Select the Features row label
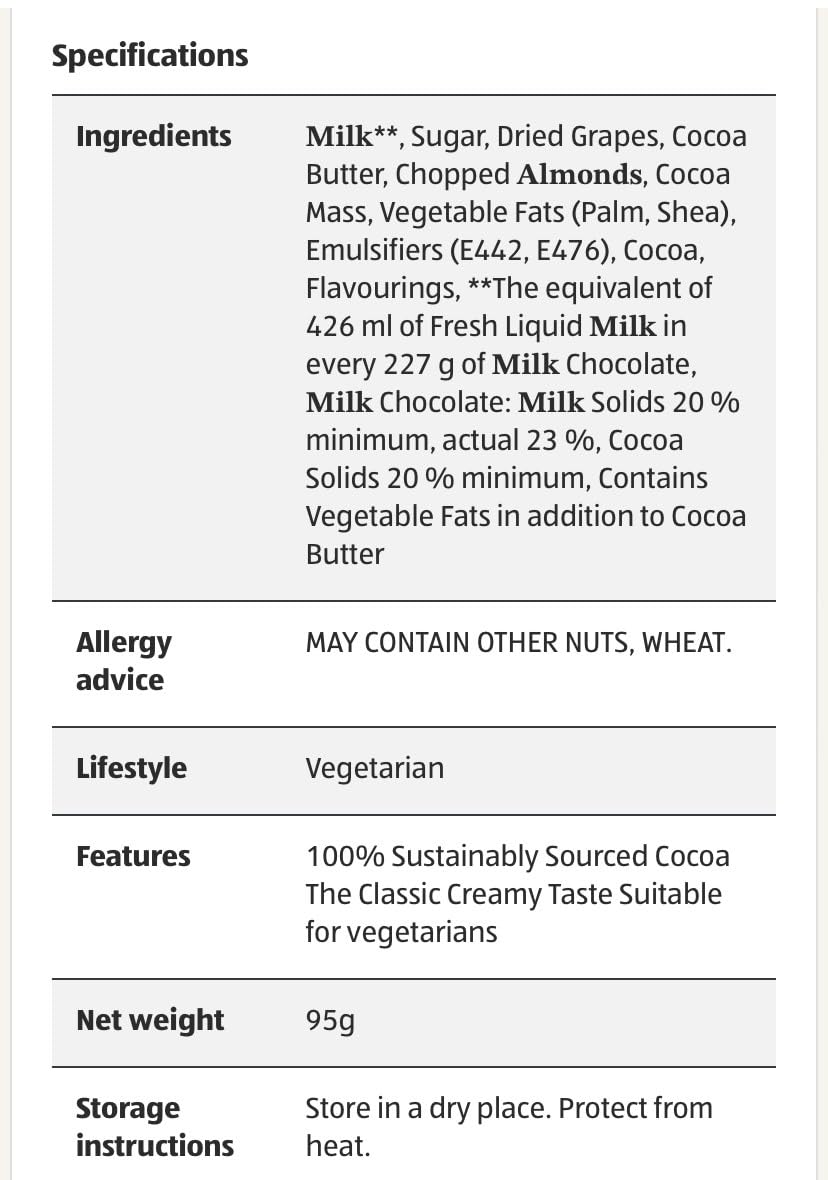828x1180 pixels. 133,856
